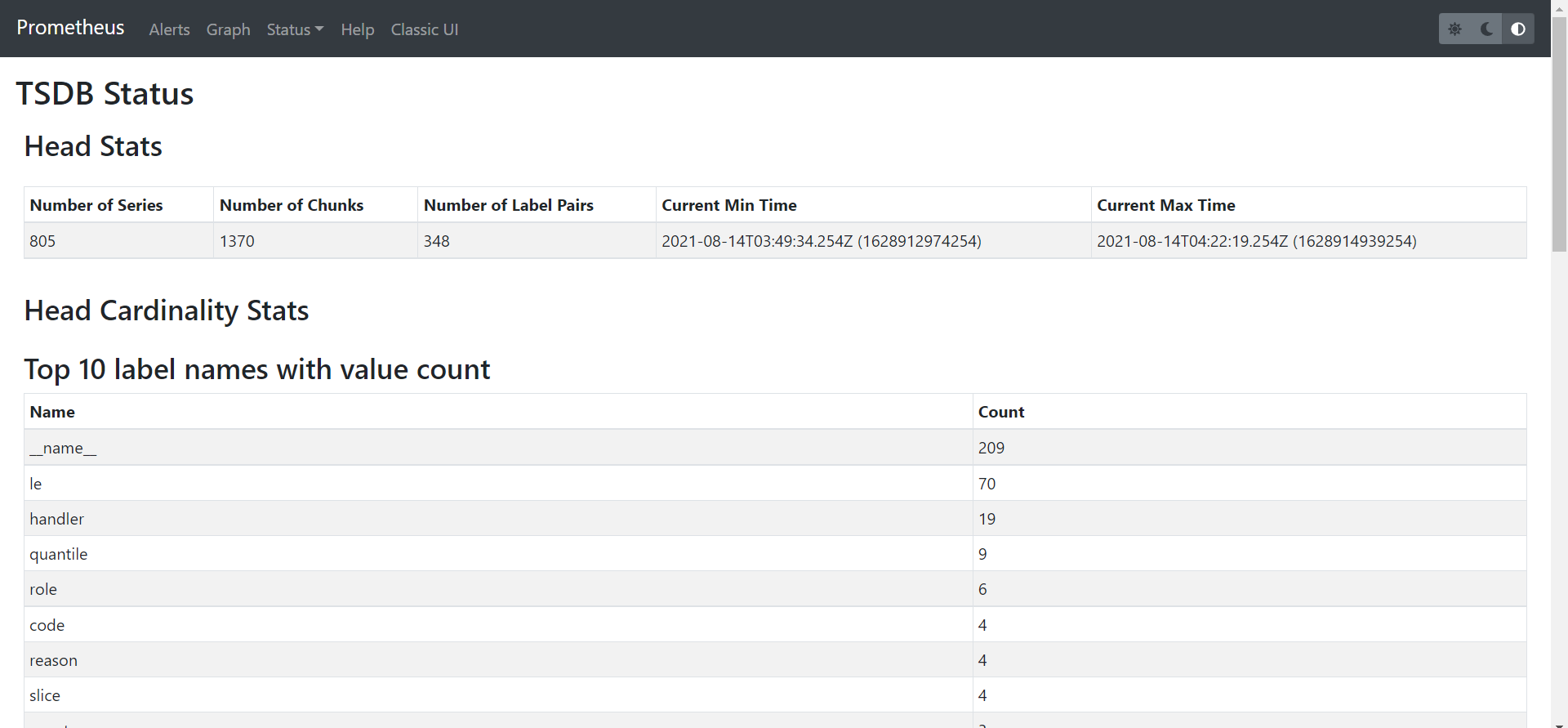The height and width of the screenshot is (728, 1568).
Task: Select the Top 10 label names heading
Action: point(257,369)
